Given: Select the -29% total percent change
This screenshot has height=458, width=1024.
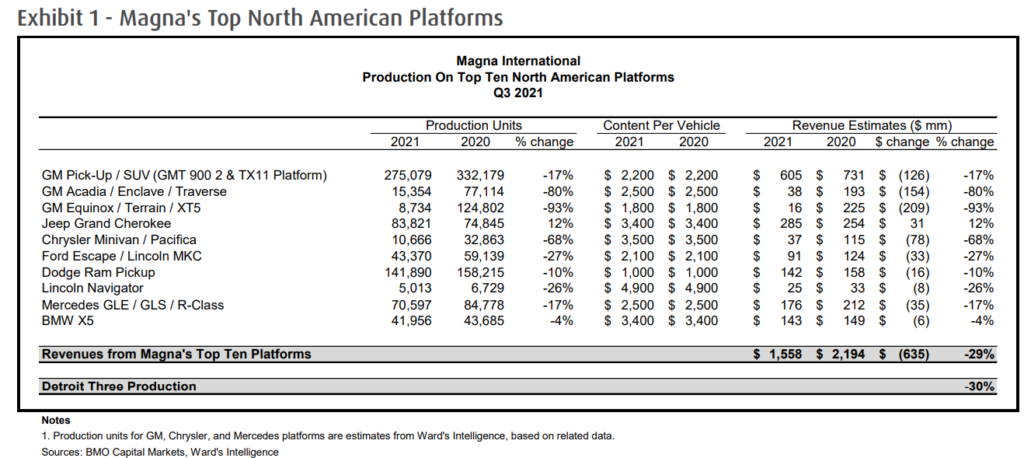Looking at the screenshot, I should (979, 354).
